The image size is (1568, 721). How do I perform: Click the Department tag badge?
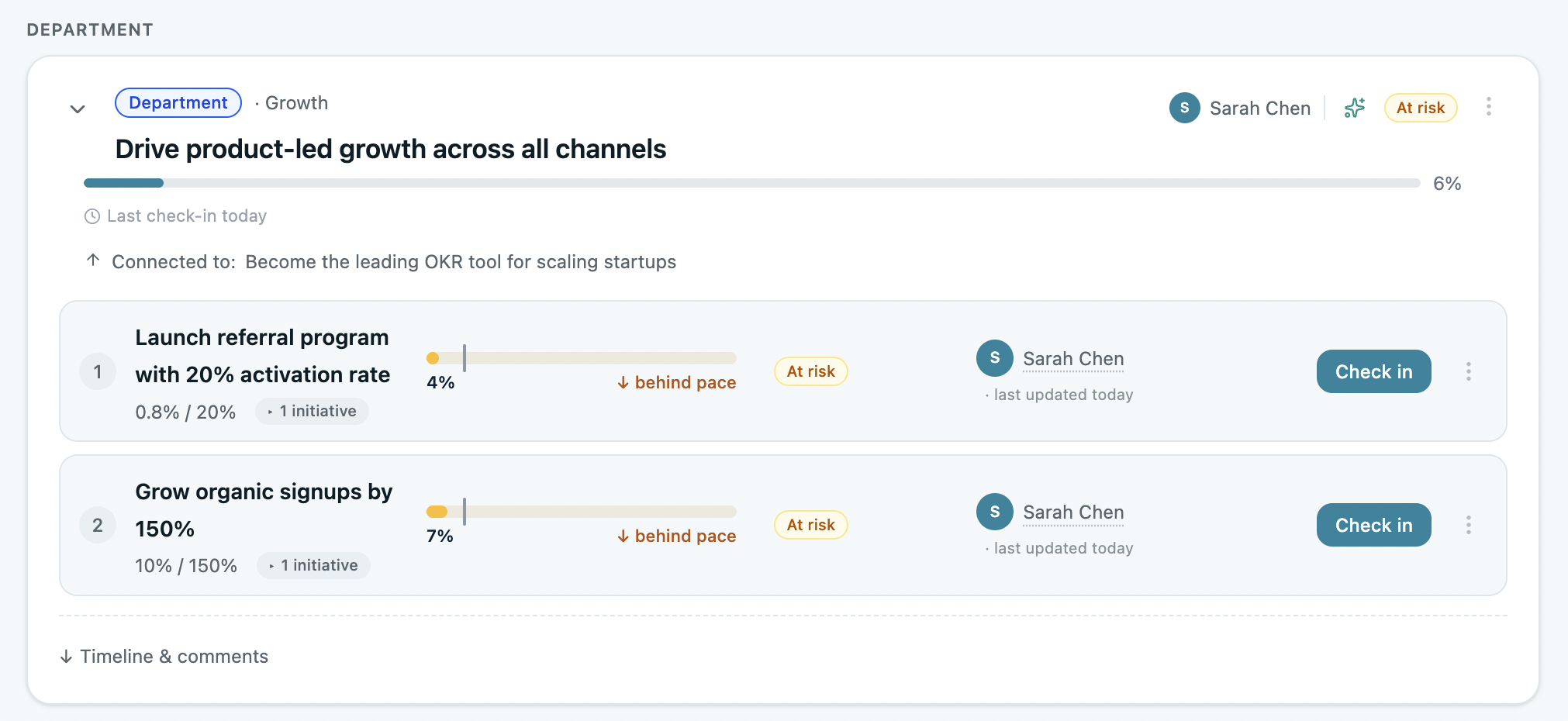178,103
